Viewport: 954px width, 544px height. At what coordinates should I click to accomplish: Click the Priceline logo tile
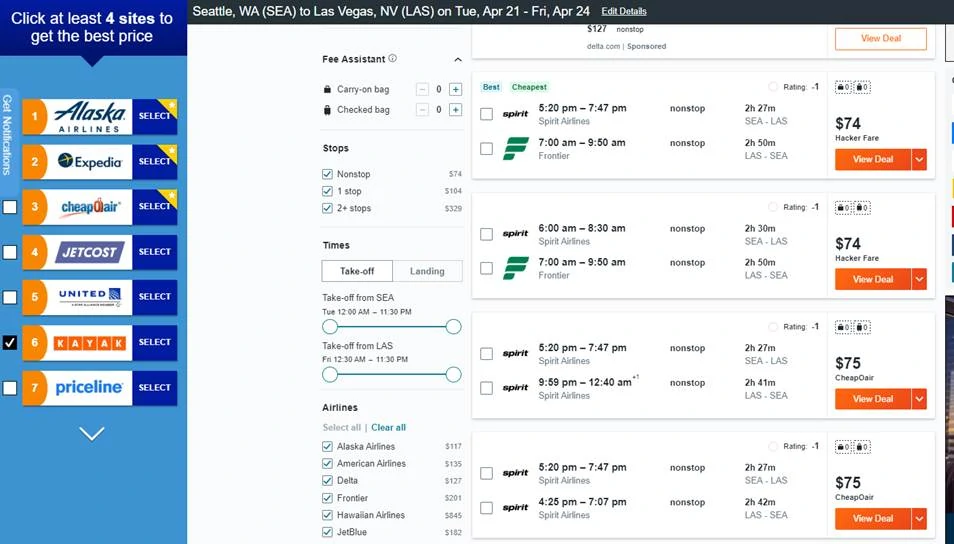90,388
